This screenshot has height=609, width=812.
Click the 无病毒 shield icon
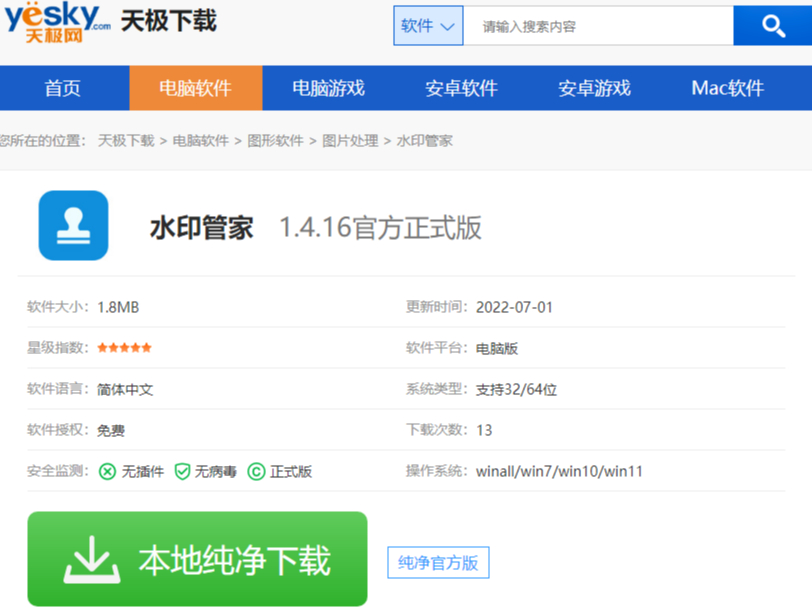point(182,472)
